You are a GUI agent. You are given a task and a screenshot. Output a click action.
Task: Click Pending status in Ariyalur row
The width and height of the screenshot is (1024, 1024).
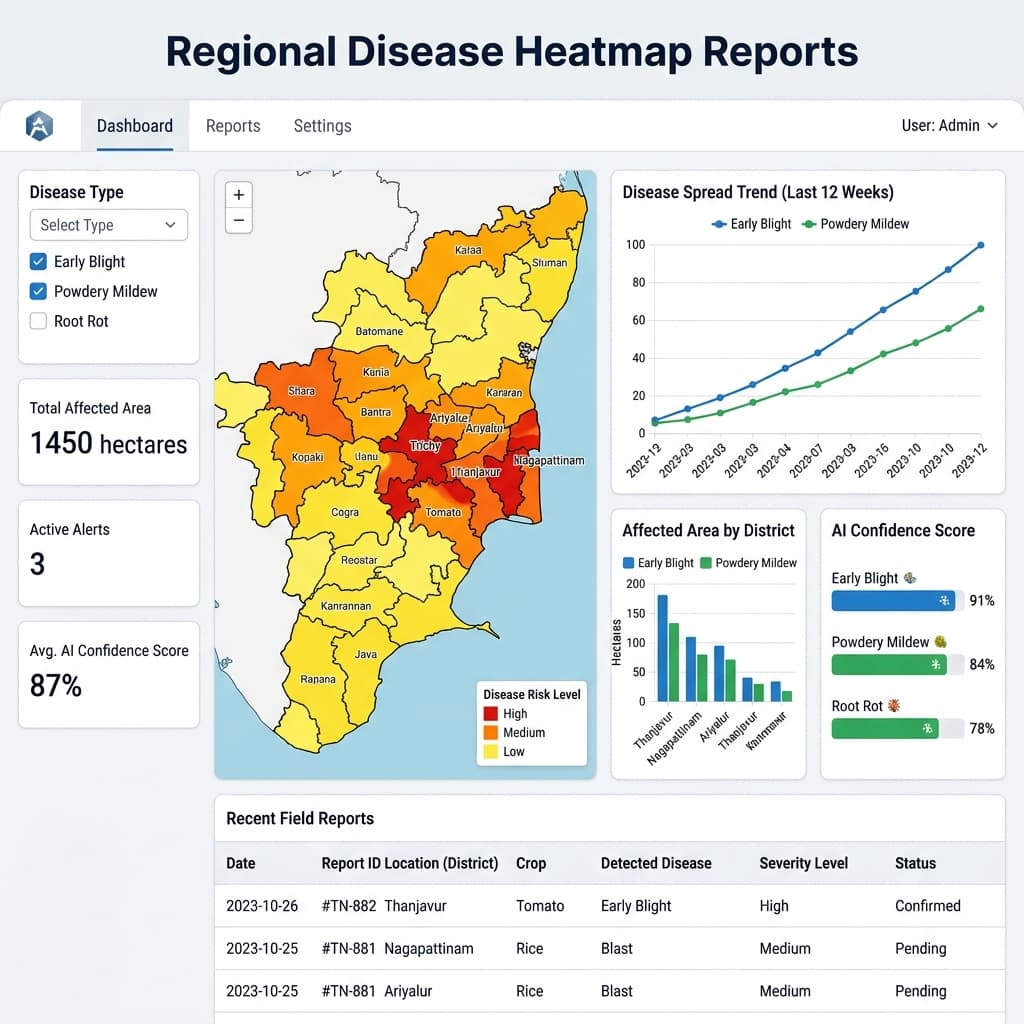(x=920, y=991)
